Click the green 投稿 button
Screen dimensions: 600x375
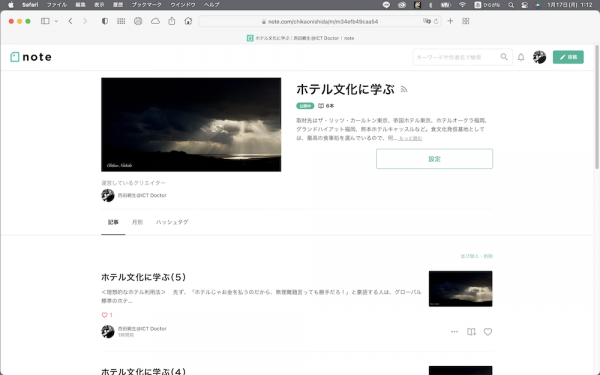568,57
